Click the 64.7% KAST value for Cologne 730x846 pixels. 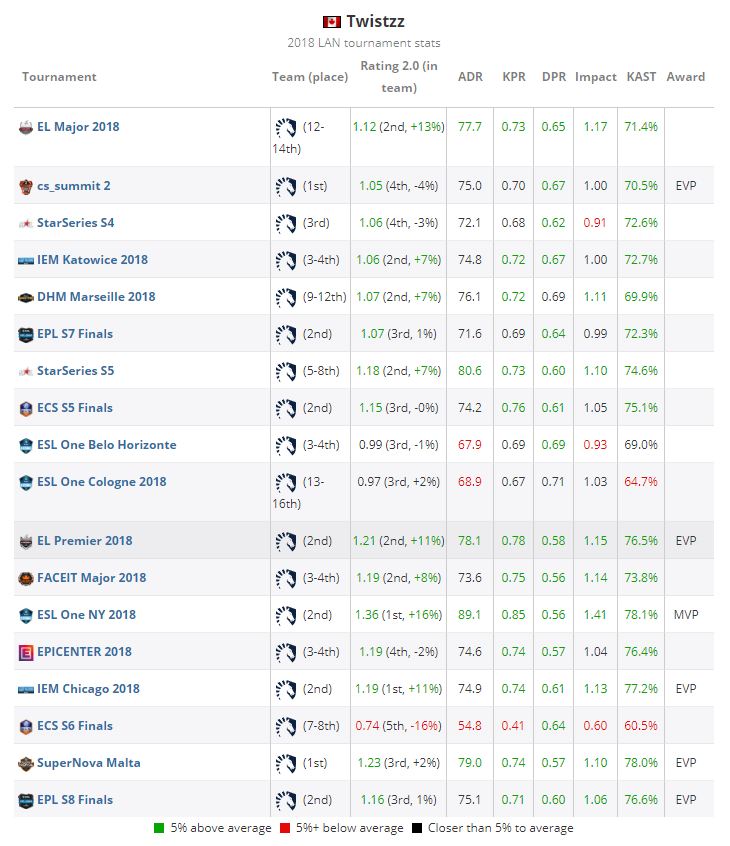pos(641,482)
